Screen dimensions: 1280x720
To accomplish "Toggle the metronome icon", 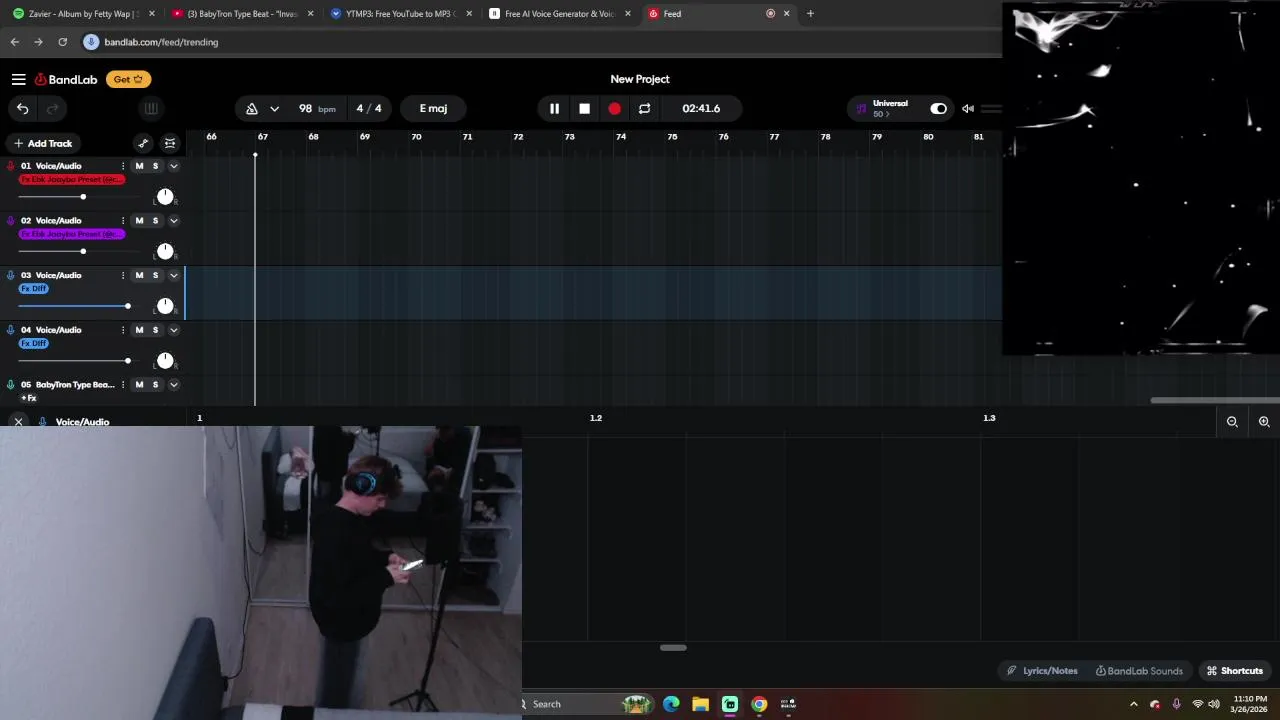I will [x=252, y=108].
